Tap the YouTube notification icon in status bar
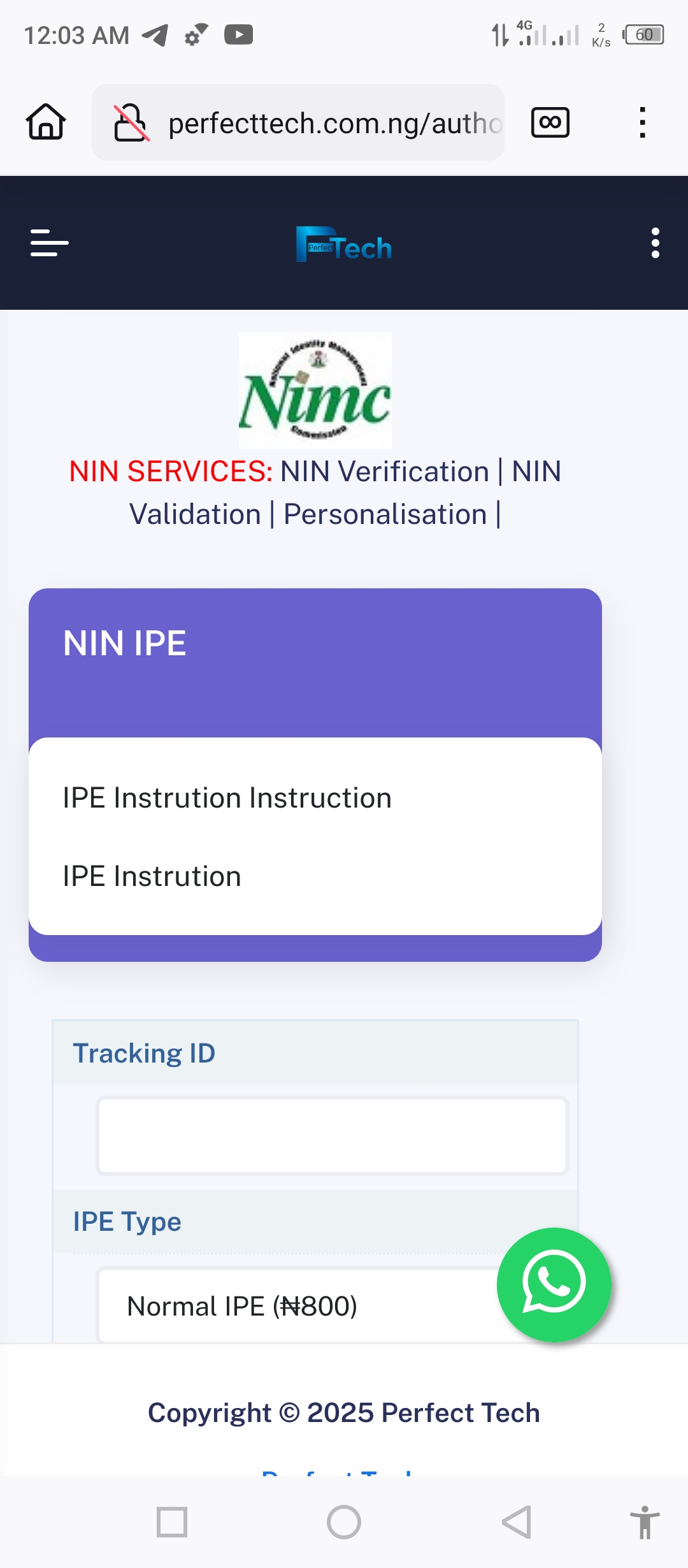 [239, 35]
